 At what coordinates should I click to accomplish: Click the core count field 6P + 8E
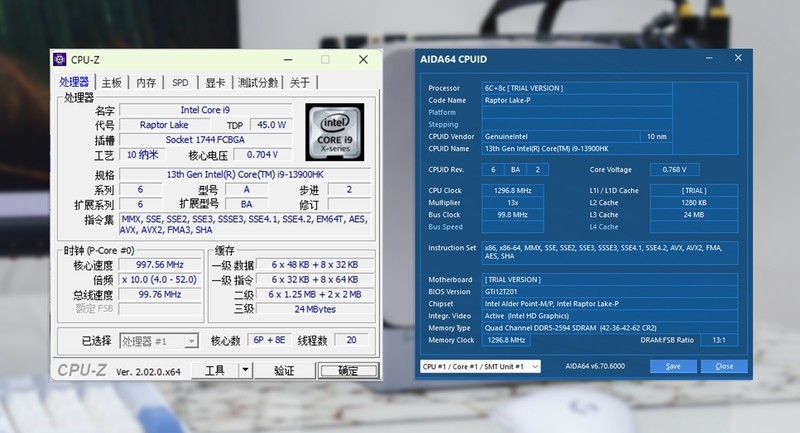click(x=269, y=340)
